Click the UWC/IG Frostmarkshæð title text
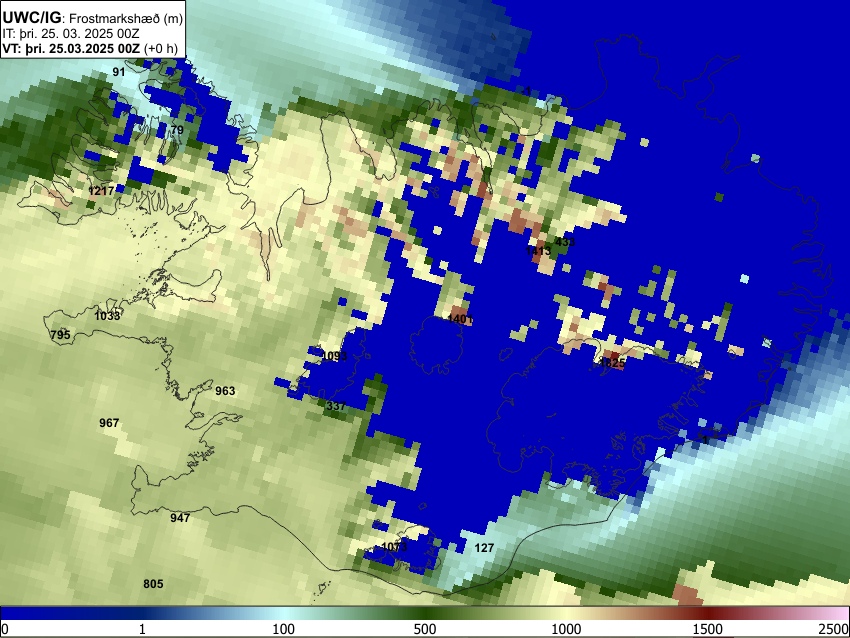 [93, 18]
